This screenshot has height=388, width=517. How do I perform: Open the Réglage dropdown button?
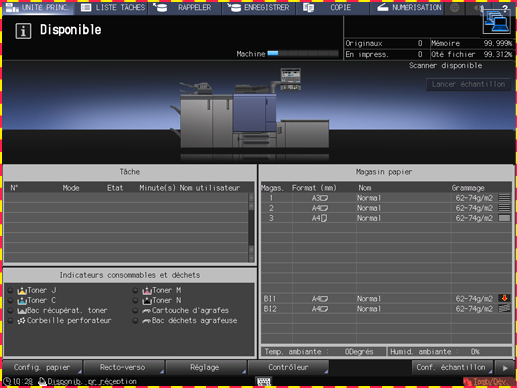[205, 367]
